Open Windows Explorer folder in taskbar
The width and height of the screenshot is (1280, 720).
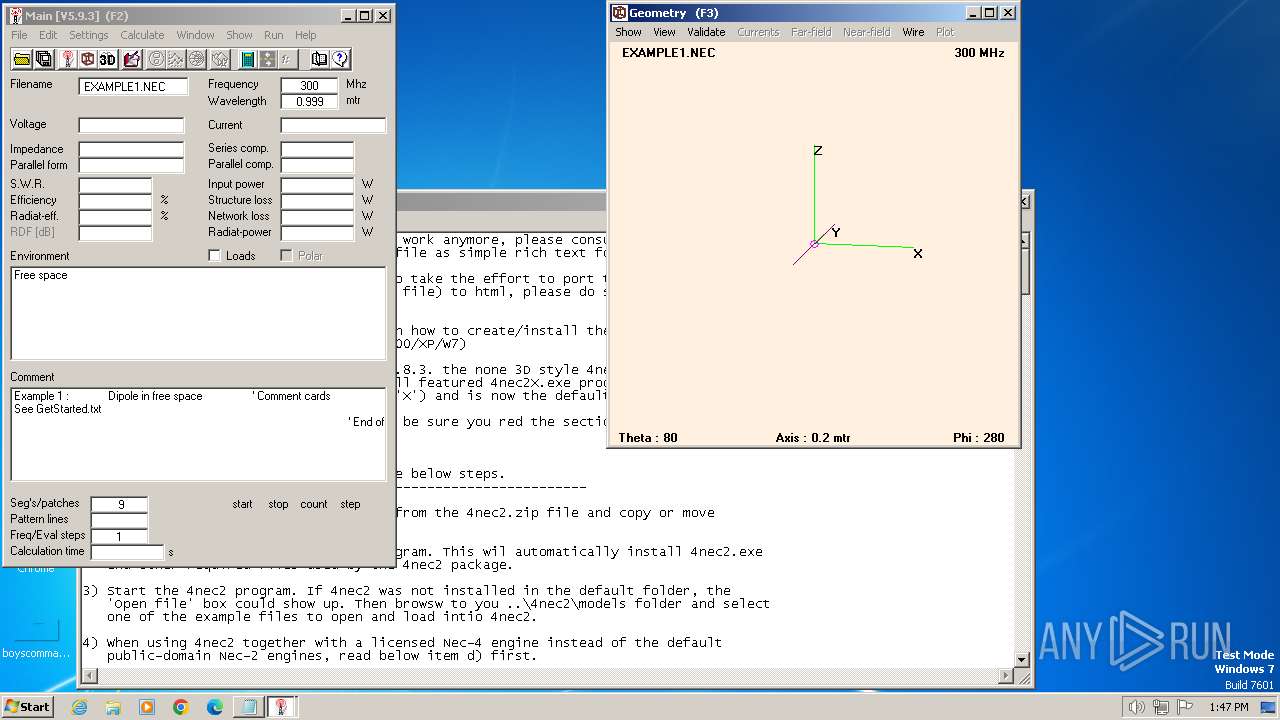[x=113, y=707]
